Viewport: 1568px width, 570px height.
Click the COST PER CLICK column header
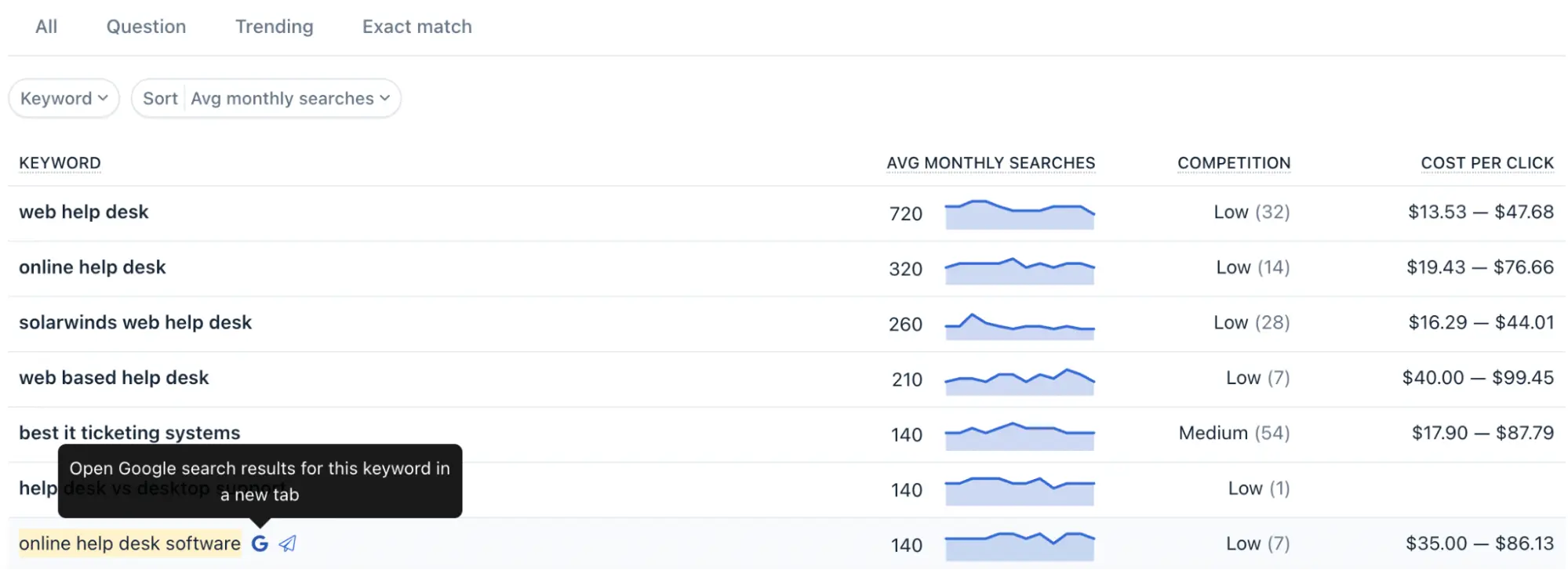[1487, 163]
